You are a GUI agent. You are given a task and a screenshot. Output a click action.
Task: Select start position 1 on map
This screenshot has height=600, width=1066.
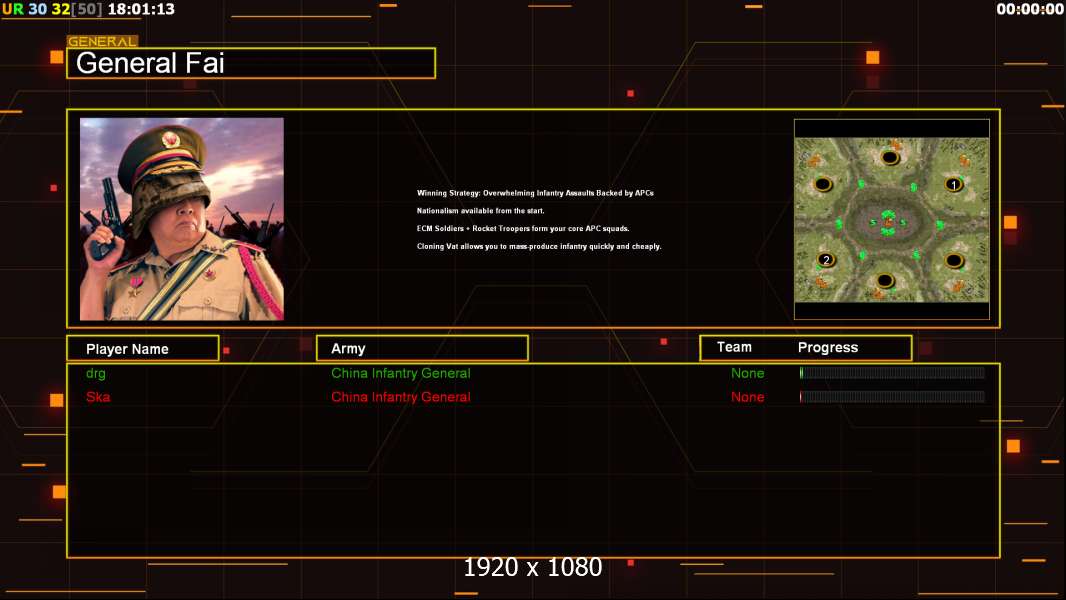point(954,185)
